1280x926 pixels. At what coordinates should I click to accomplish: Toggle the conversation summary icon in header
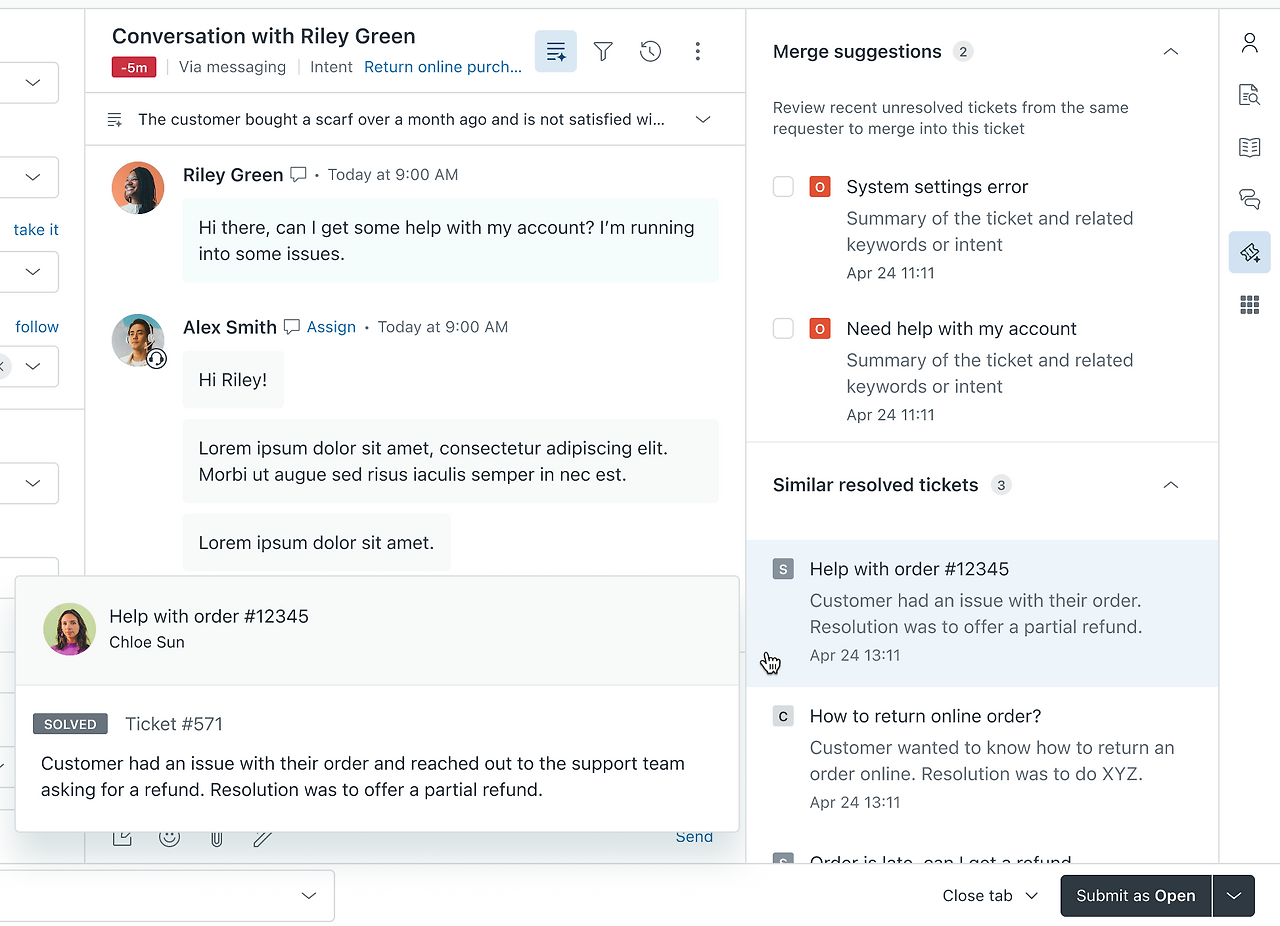point(556,51)
